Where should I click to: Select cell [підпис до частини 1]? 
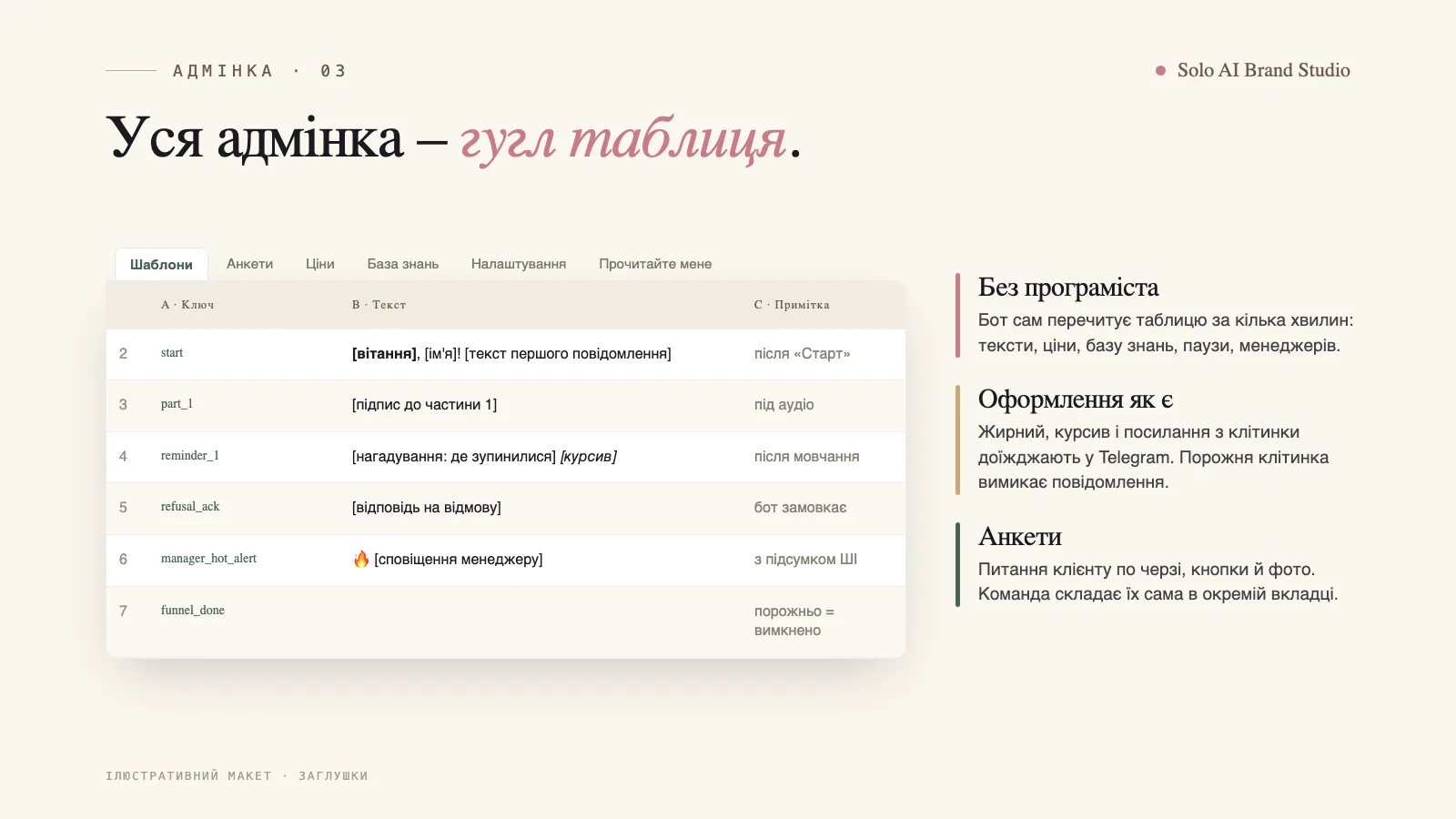(x=424, y=405)
